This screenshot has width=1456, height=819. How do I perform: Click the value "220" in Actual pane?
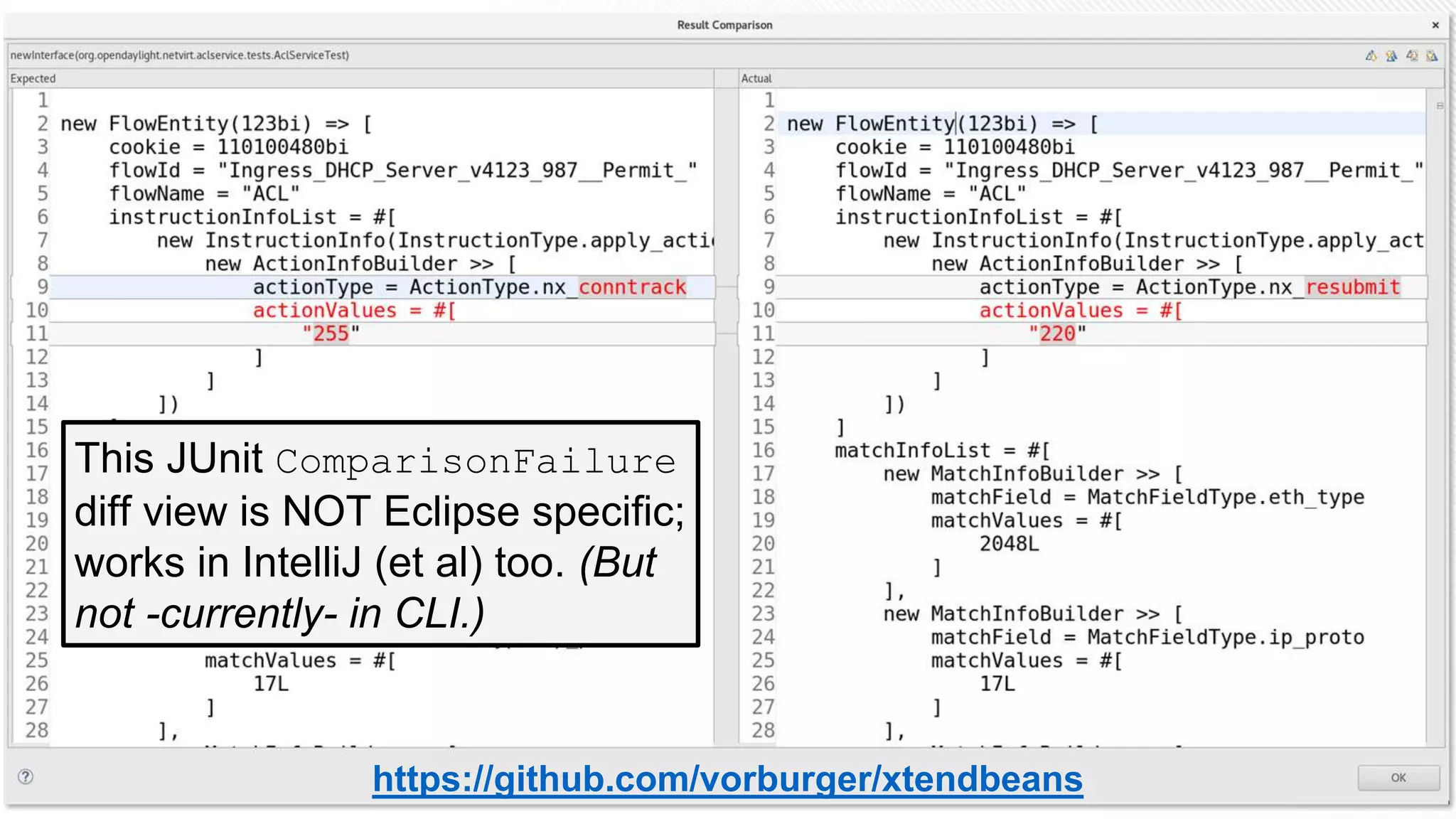point(1058,333)
